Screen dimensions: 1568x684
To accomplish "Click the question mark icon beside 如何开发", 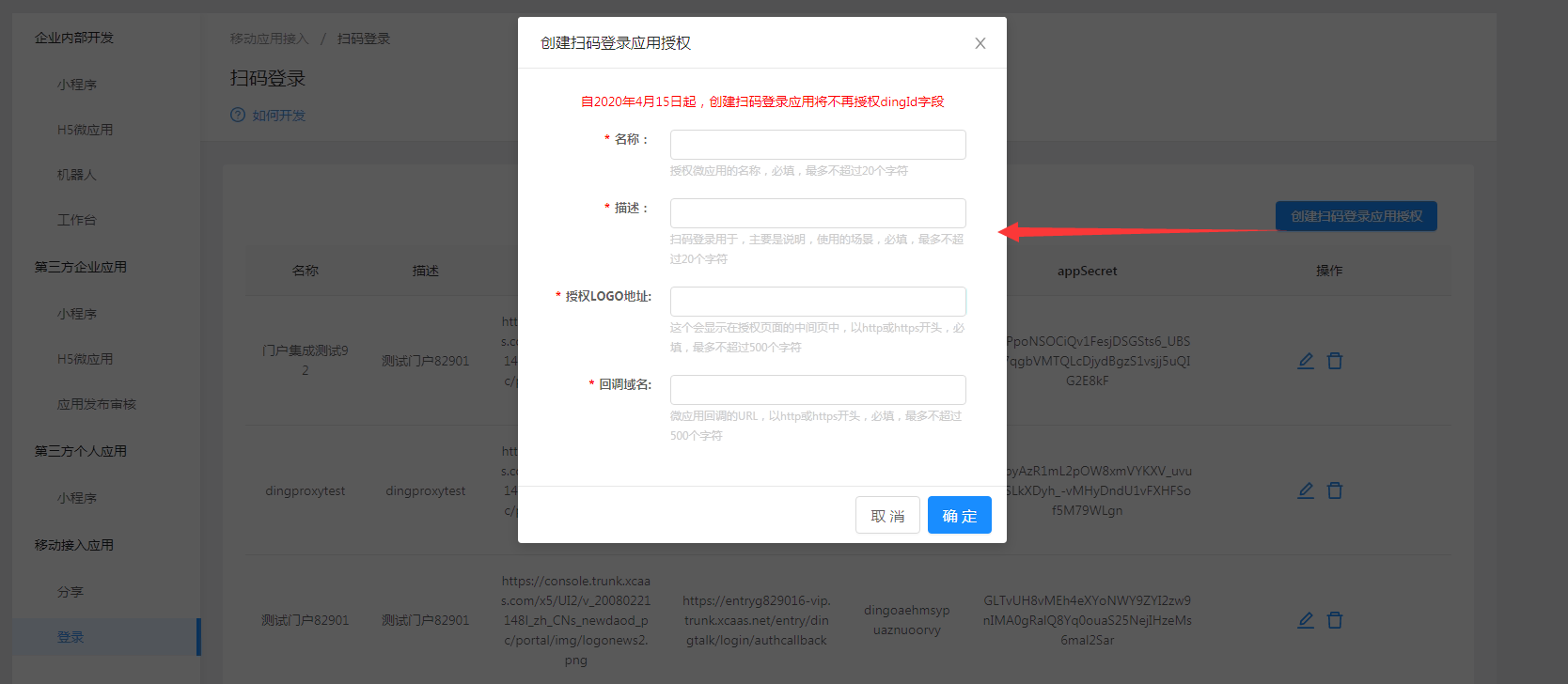I will pyautogui.click(x=238, y=115).
